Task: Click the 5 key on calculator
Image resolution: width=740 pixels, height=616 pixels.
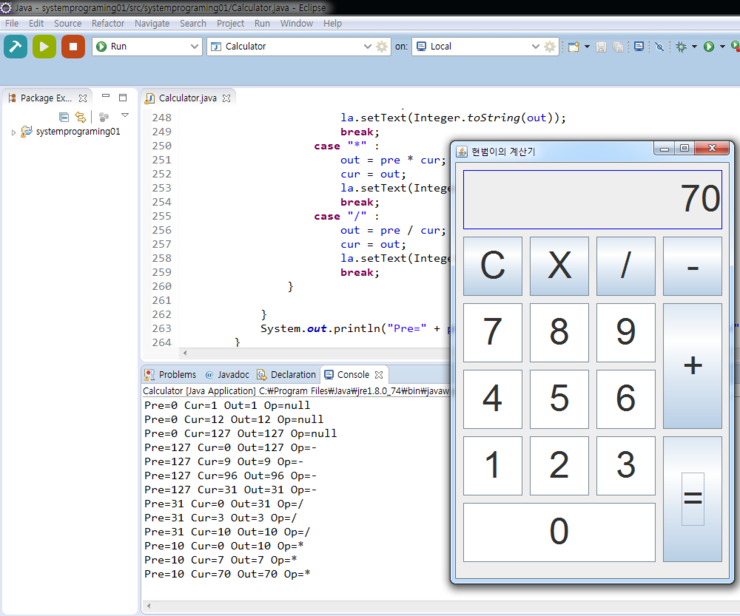Action: point(559,399)
